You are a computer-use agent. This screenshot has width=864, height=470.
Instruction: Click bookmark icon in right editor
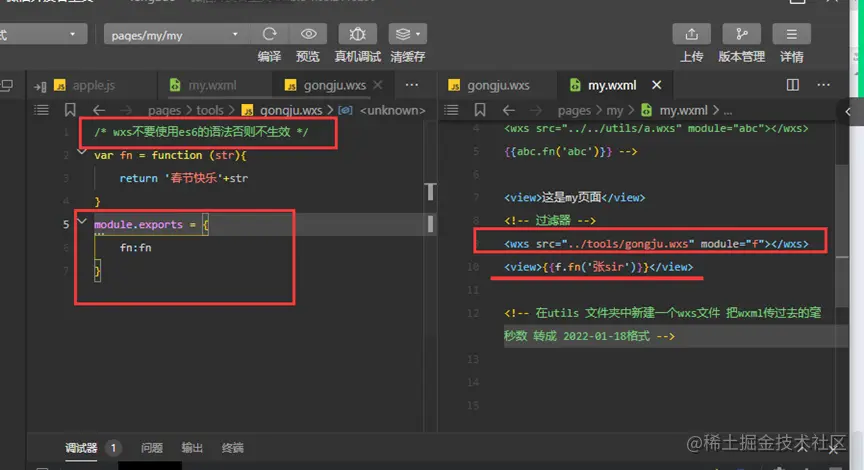[x=480, y=110]
